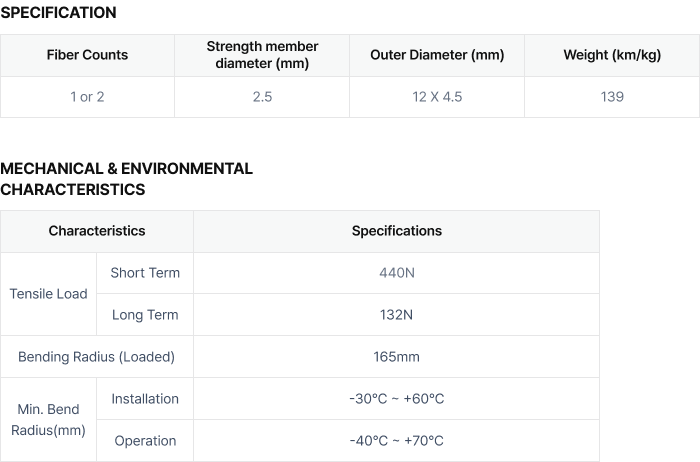Image resolution: width=700 pixels, height=462 pixels.
Task: Click the Operation temperature range value
Action: (x=396, y=441)
